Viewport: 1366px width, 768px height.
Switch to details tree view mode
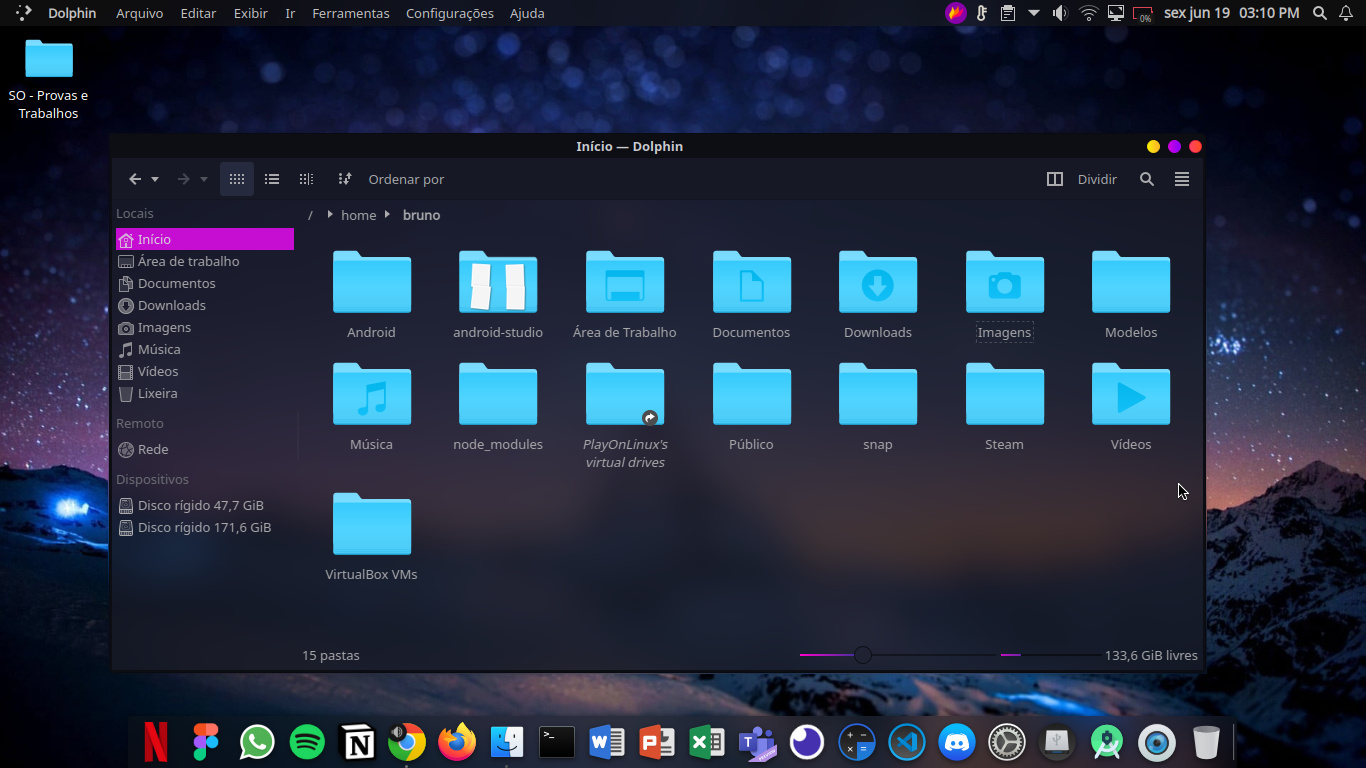(x=307, y=179)
